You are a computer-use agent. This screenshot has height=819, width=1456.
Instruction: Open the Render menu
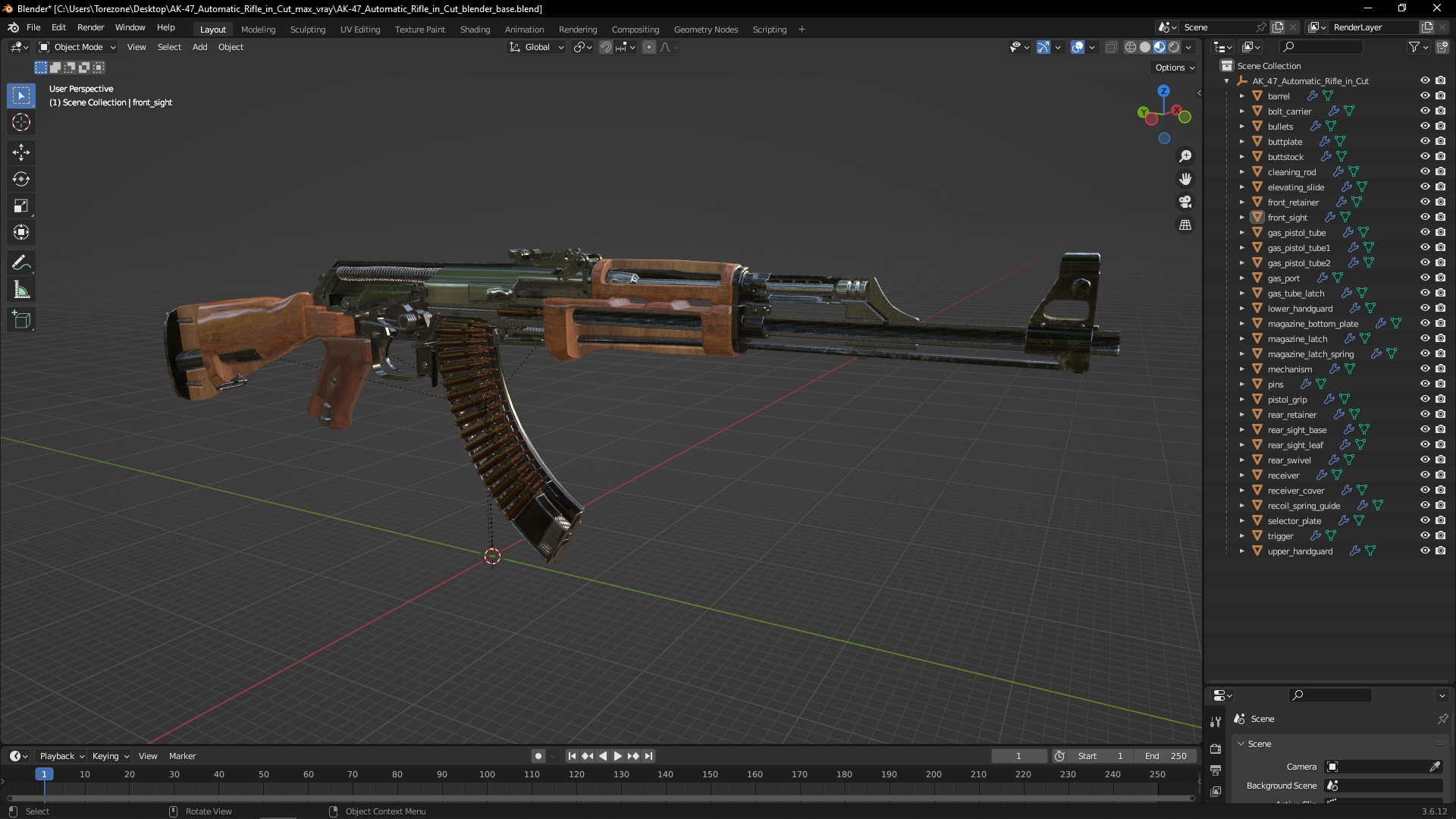[x=90, y=27]
